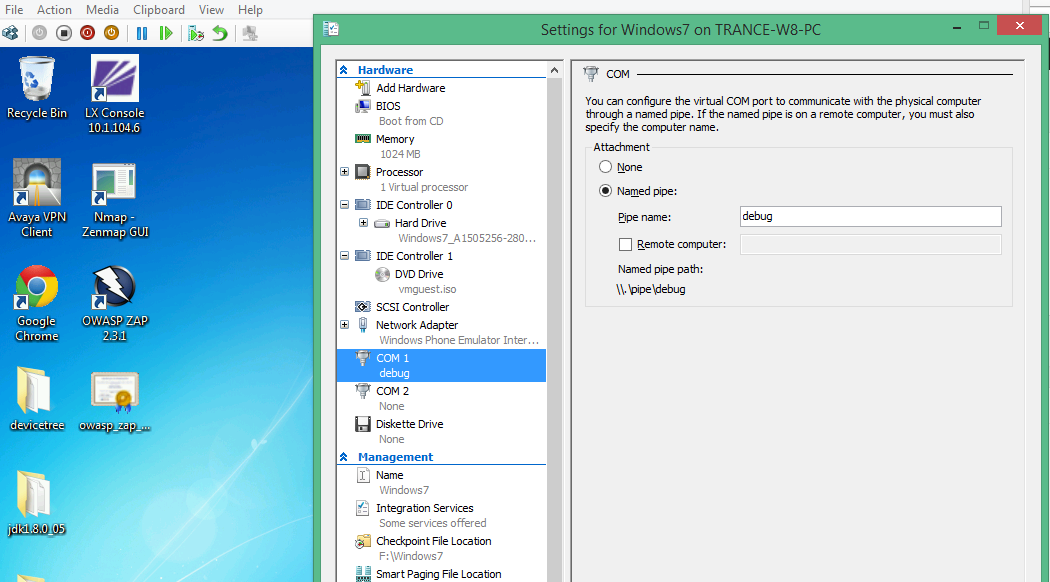1050x582 pixels.
Task: Select the jdk1.8.0_05 folder on desktop
Action: coord(36,503)
